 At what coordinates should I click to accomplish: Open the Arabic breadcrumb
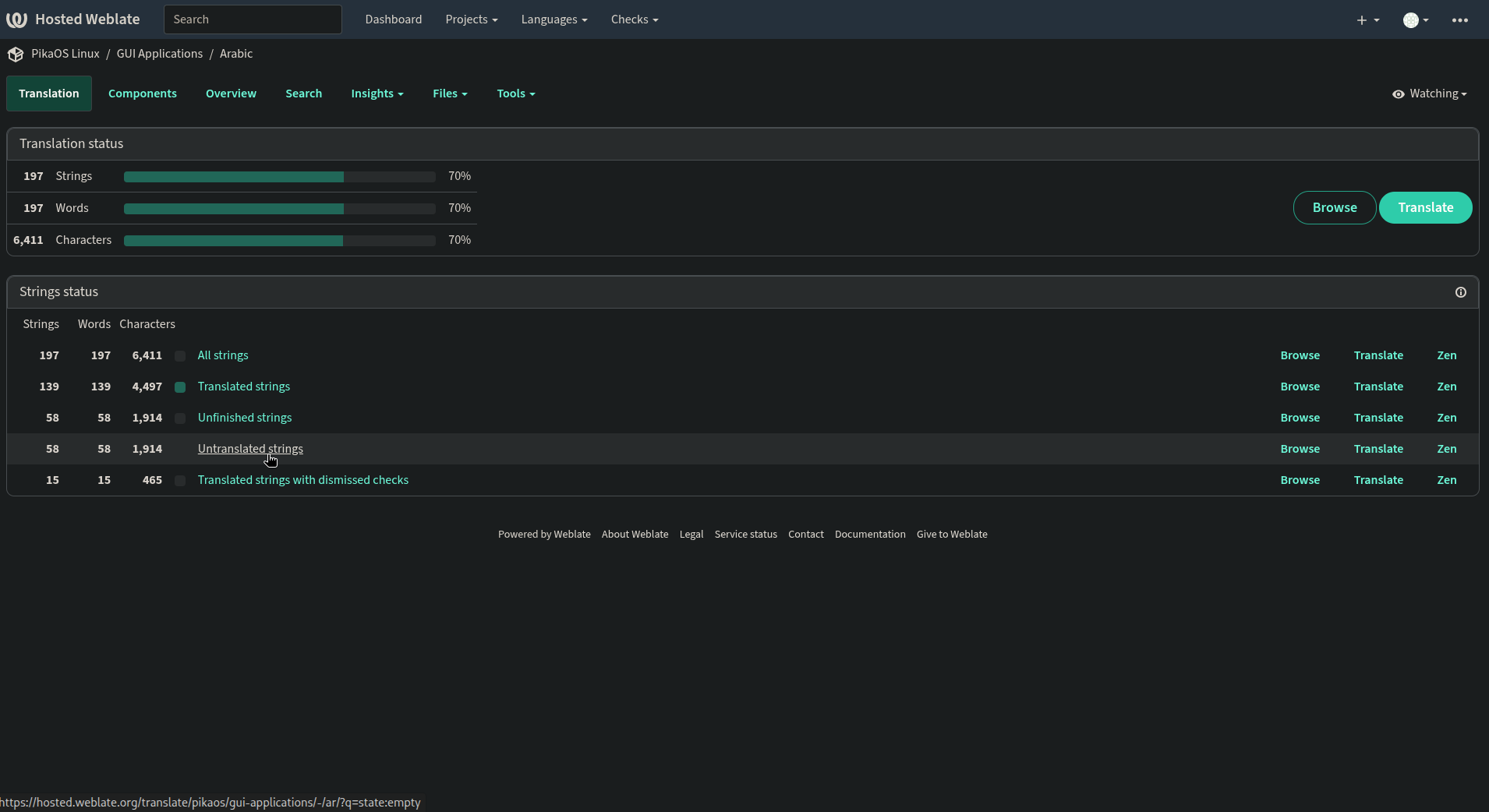(x=236, y=54)
